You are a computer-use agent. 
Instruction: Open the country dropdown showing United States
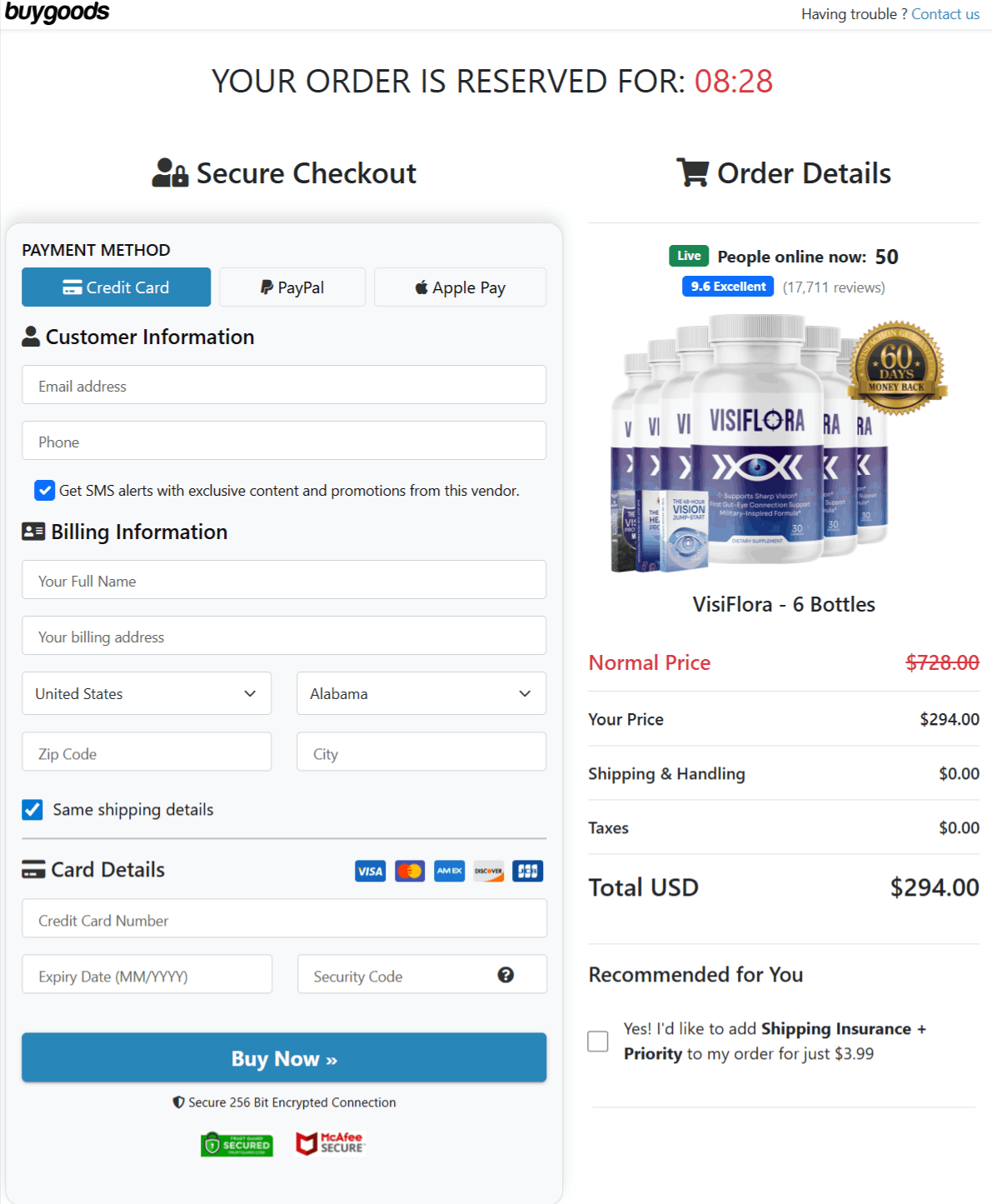pos(146,693)
